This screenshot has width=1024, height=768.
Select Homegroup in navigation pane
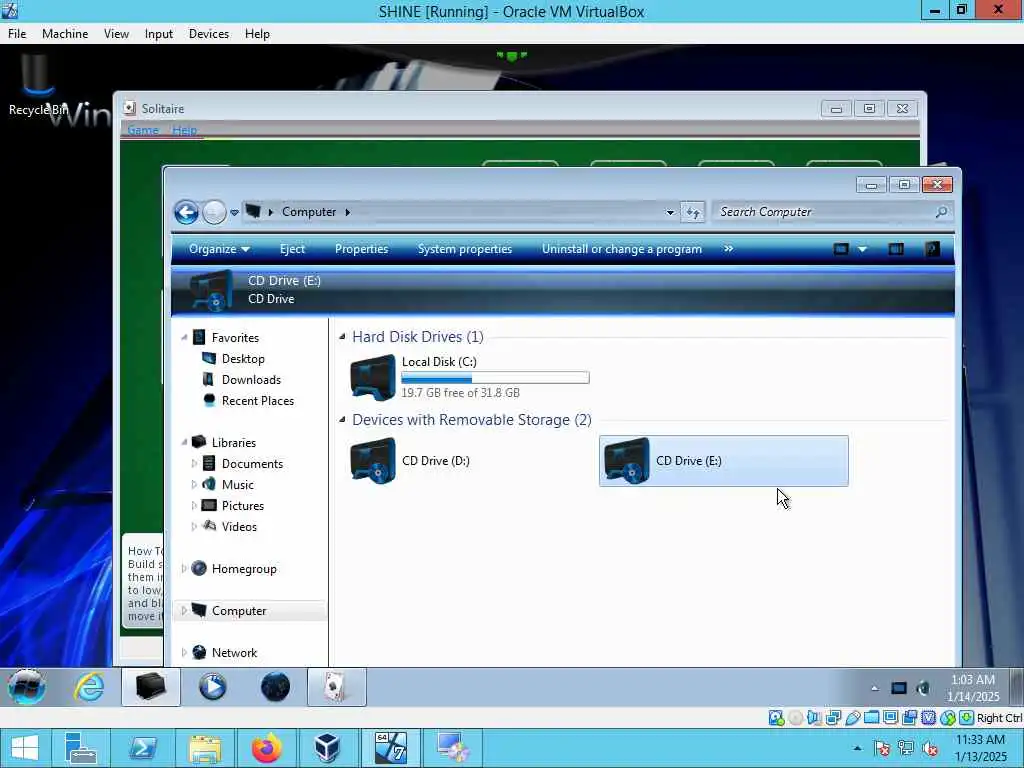244,569
